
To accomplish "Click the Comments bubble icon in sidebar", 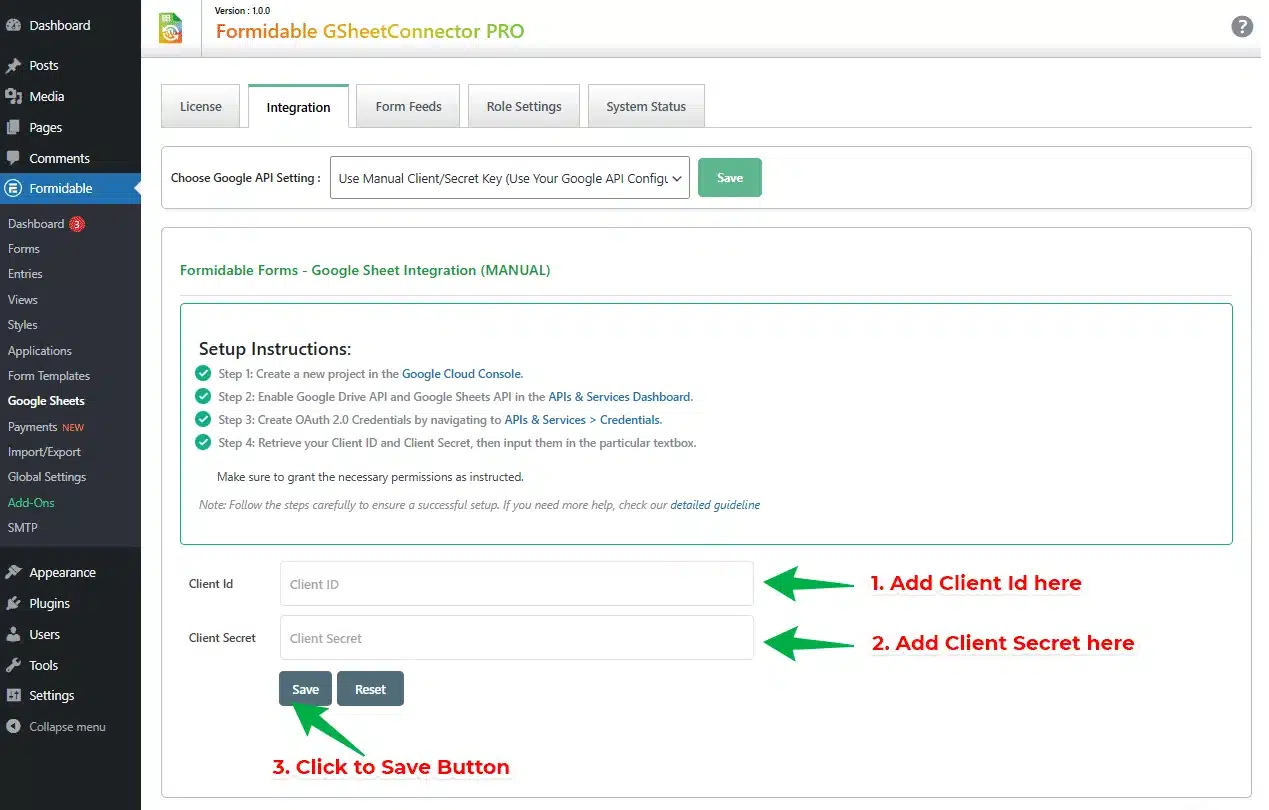I will [x=14, y=159].
